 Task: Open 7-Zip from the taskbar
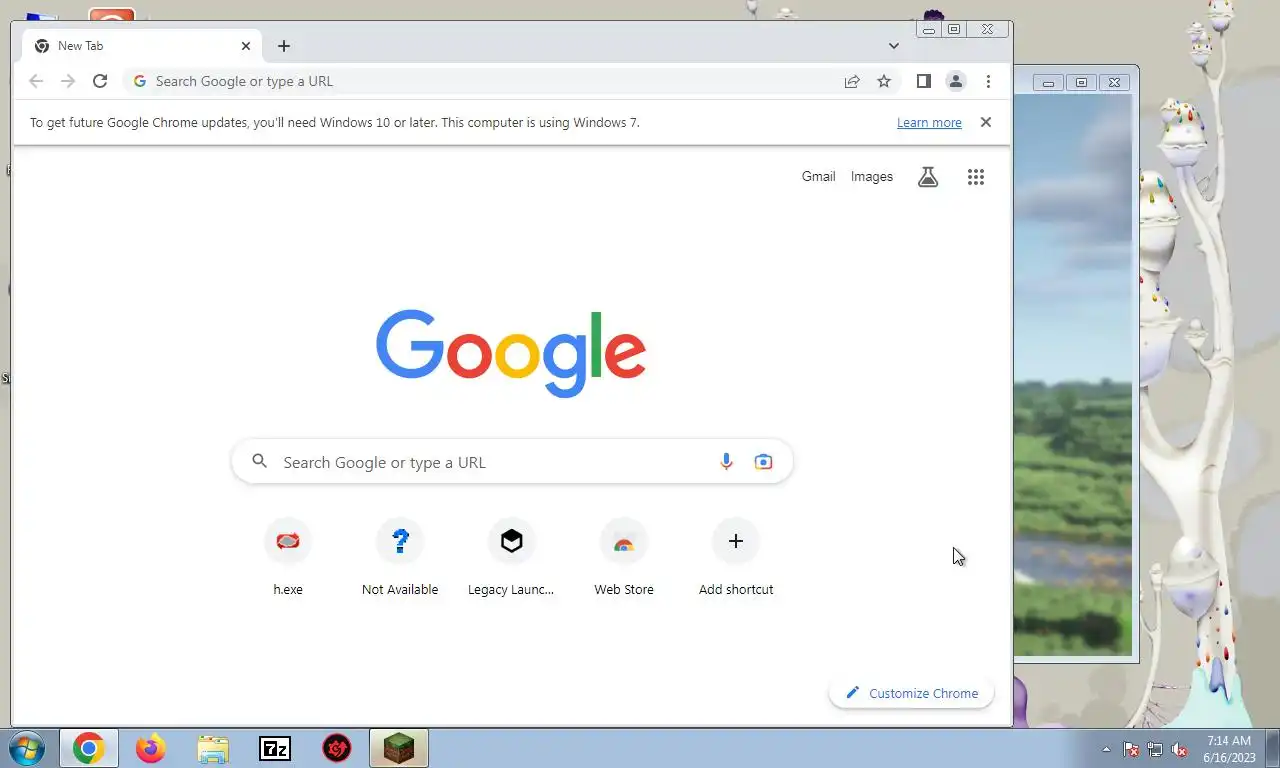pos(275,748)
